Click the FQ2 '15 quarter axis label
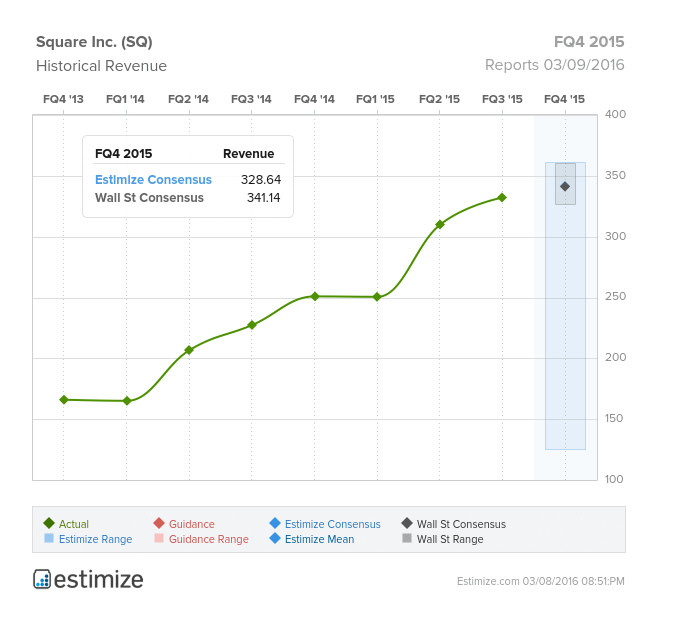Screen dimensions: 675x620 [440, 99]
